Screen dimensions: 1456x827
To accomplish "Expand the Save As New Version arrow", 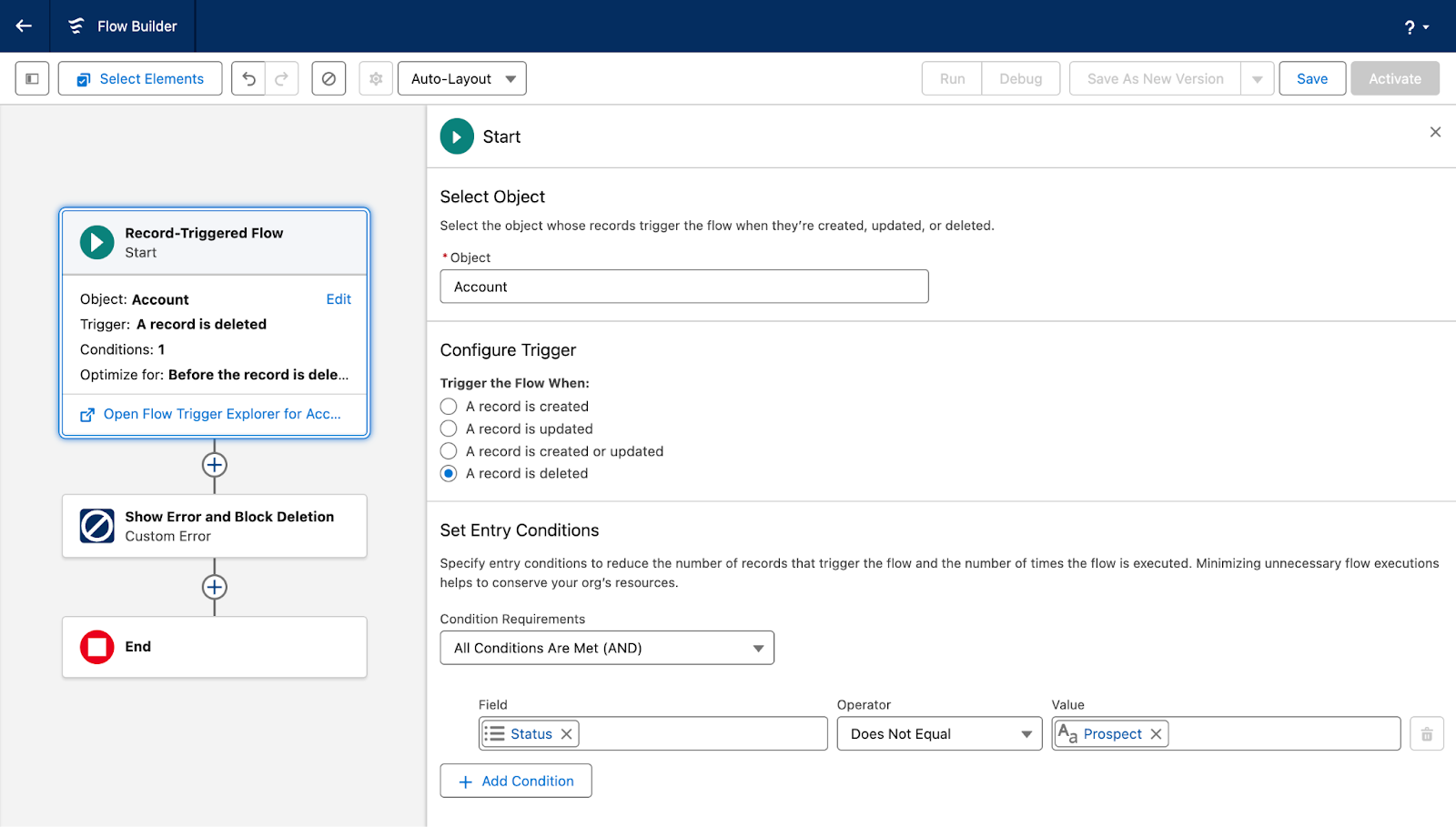I will pyautogui.click(x=1258, y=79).
